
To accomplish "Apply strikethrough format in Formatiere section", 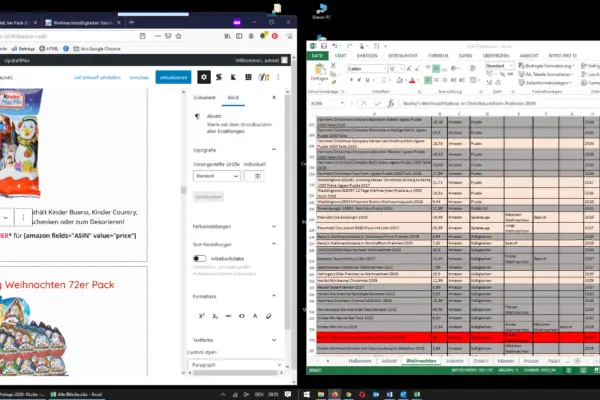I will click(x=228, y=316).
